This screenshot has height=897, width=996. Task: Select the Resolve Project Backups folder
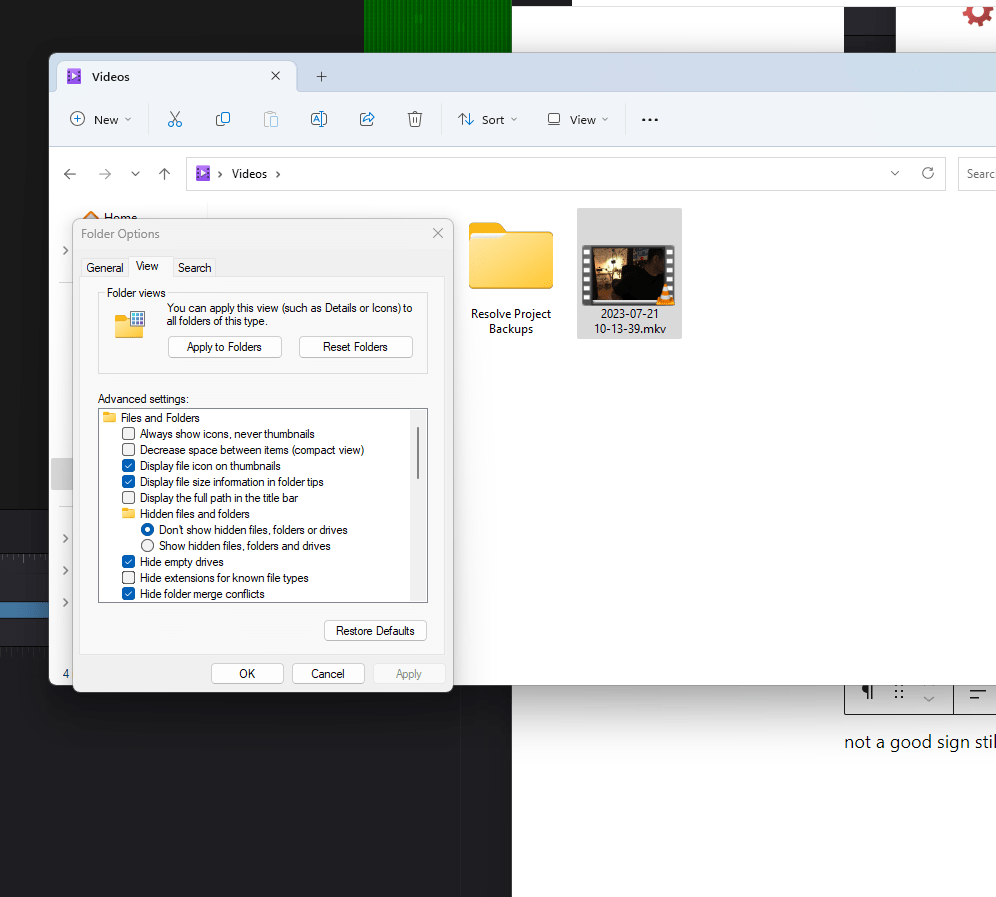[511, 278]
